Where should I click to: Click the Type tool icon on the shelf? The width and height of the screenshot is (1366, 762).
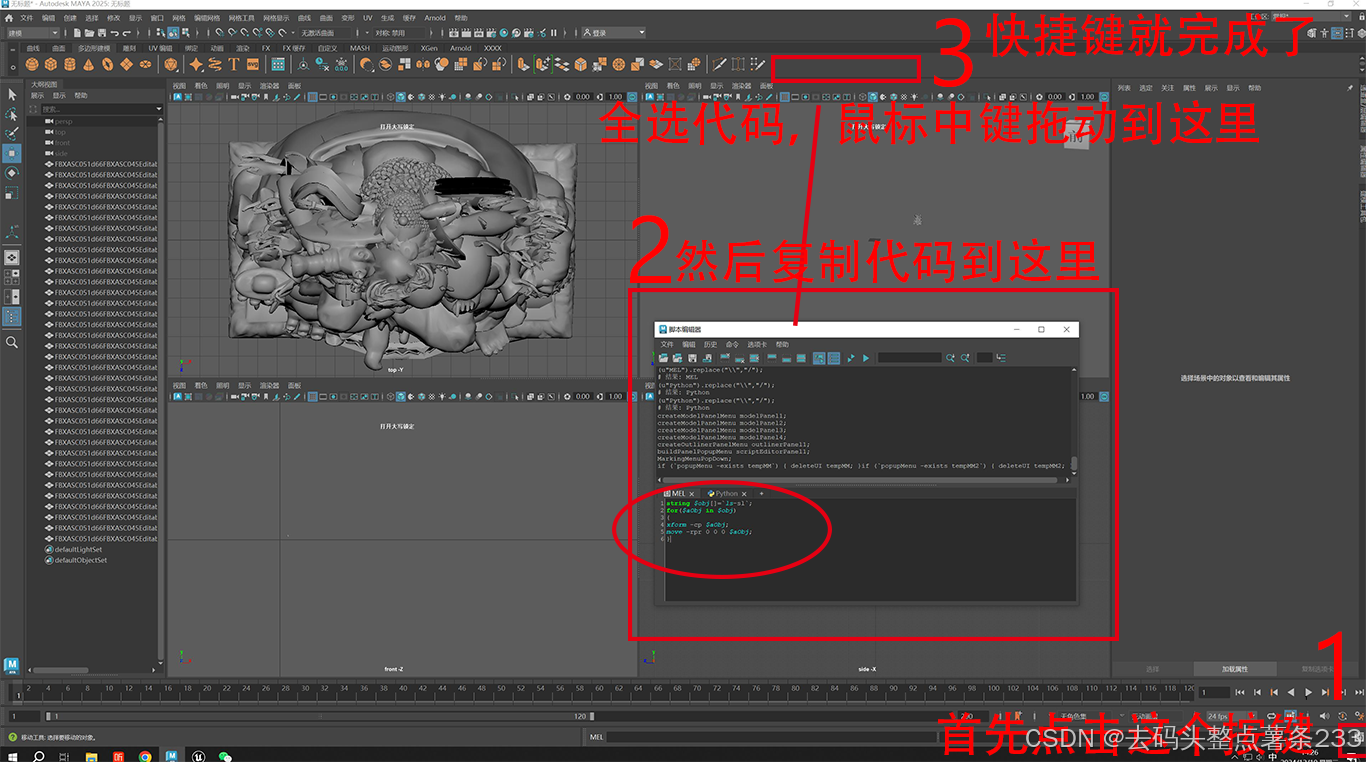point(234,66)
